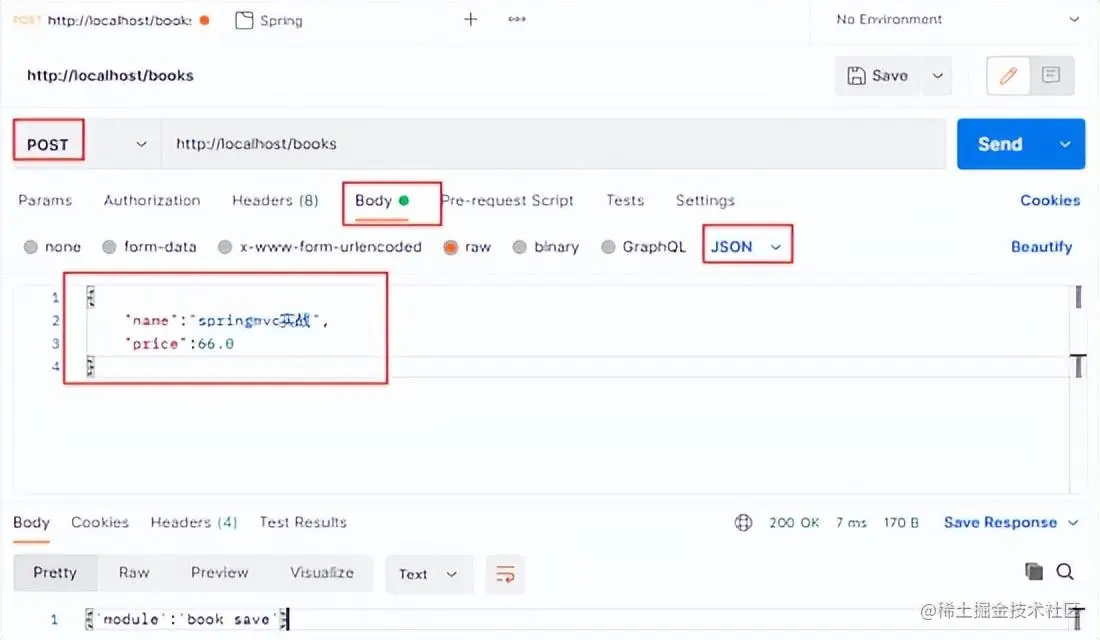Select the raw body radio button
The height and width of the screenshot is (640, 1100).
click(x=451, y=247)
